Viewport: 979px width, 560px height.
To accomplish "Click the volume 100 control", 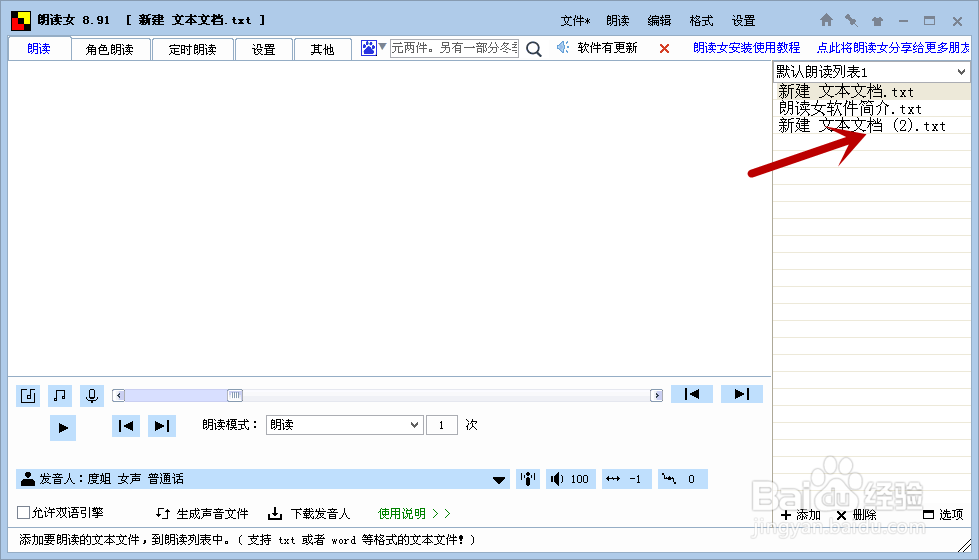I will click(x=571, y=479).
